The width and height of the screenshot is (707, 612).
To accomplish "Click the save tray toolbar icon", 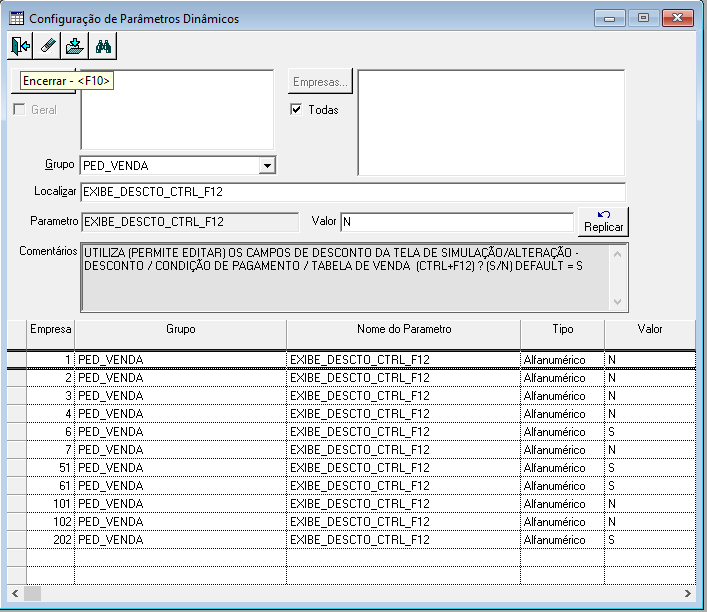I will (x=75, y=46).
